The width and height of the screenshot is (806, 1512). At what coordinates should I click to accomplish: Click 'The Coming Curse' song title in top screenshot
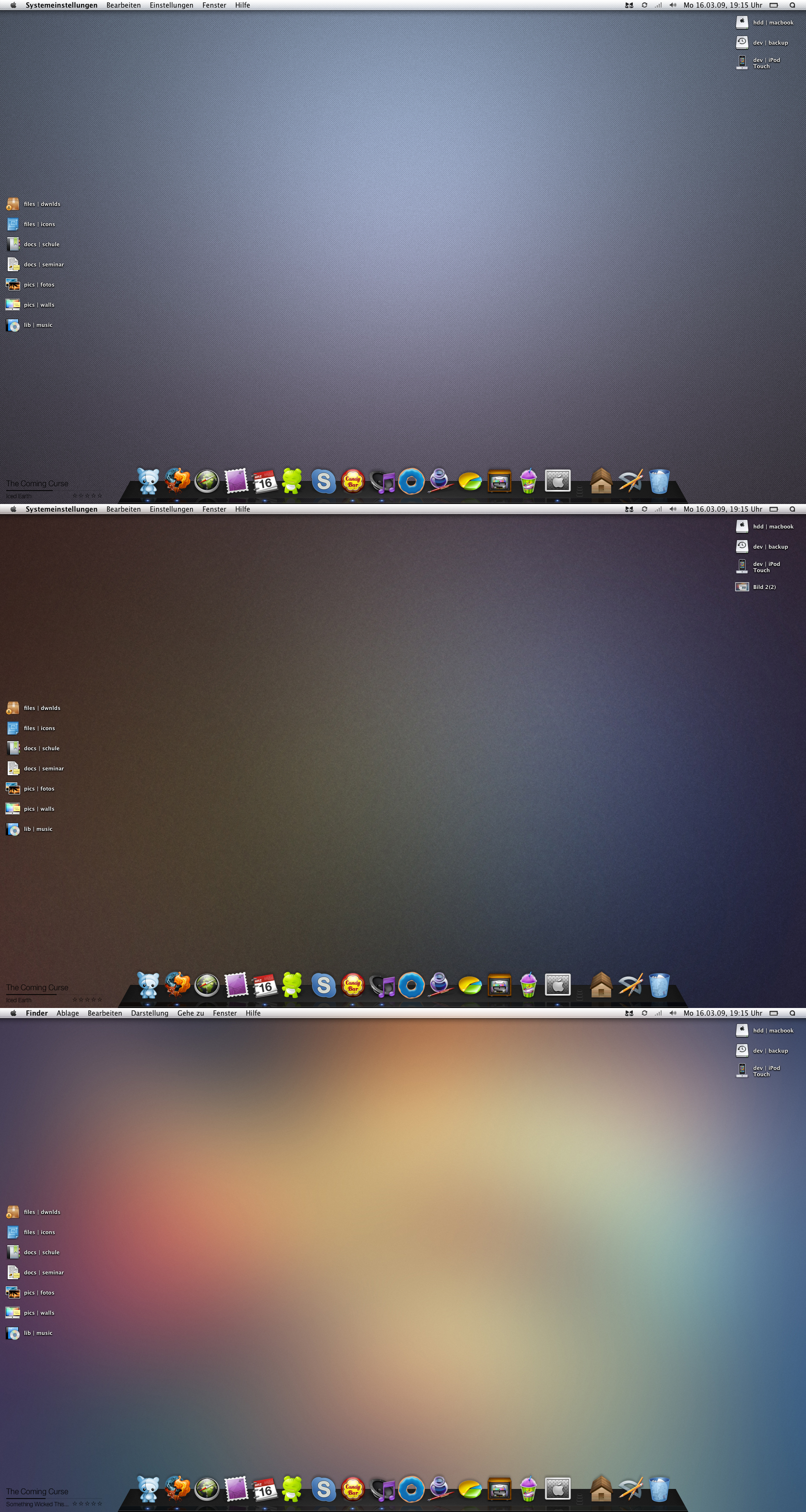[37, 484]
